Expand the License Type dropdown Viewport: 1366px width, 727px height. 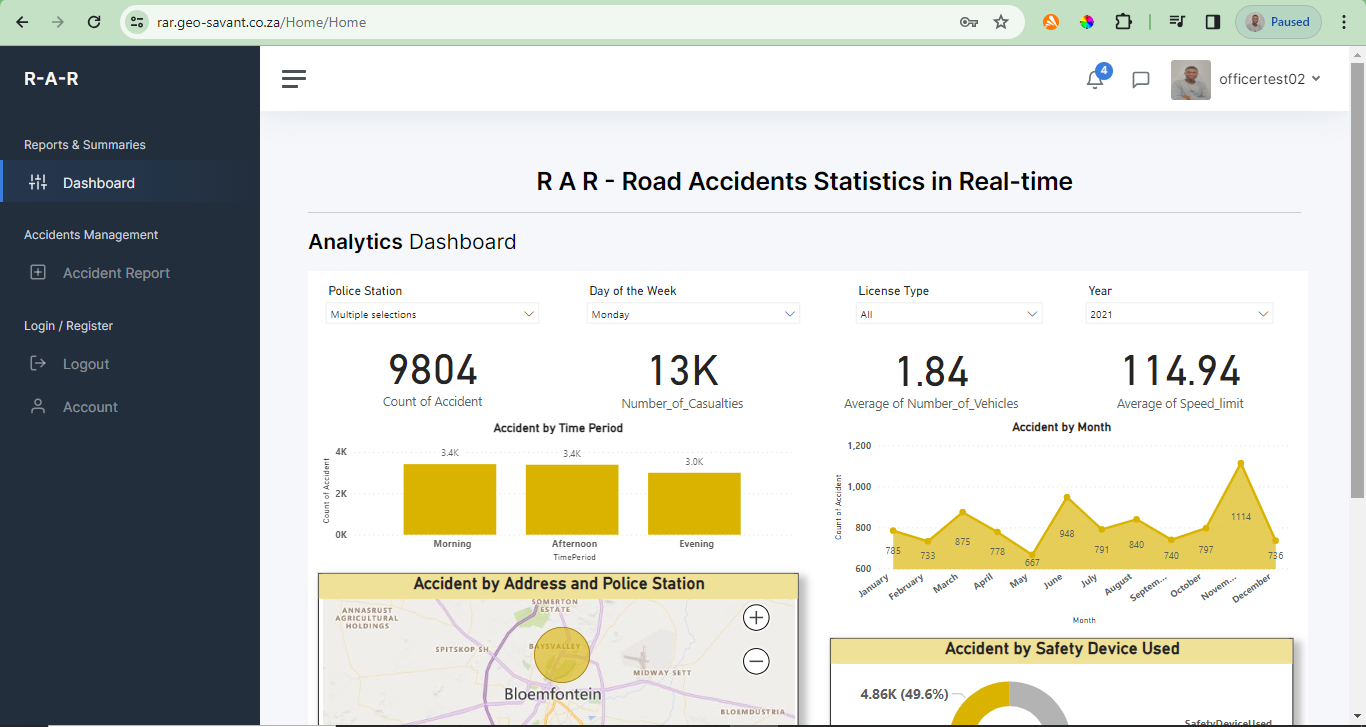(x=949, y=314)
